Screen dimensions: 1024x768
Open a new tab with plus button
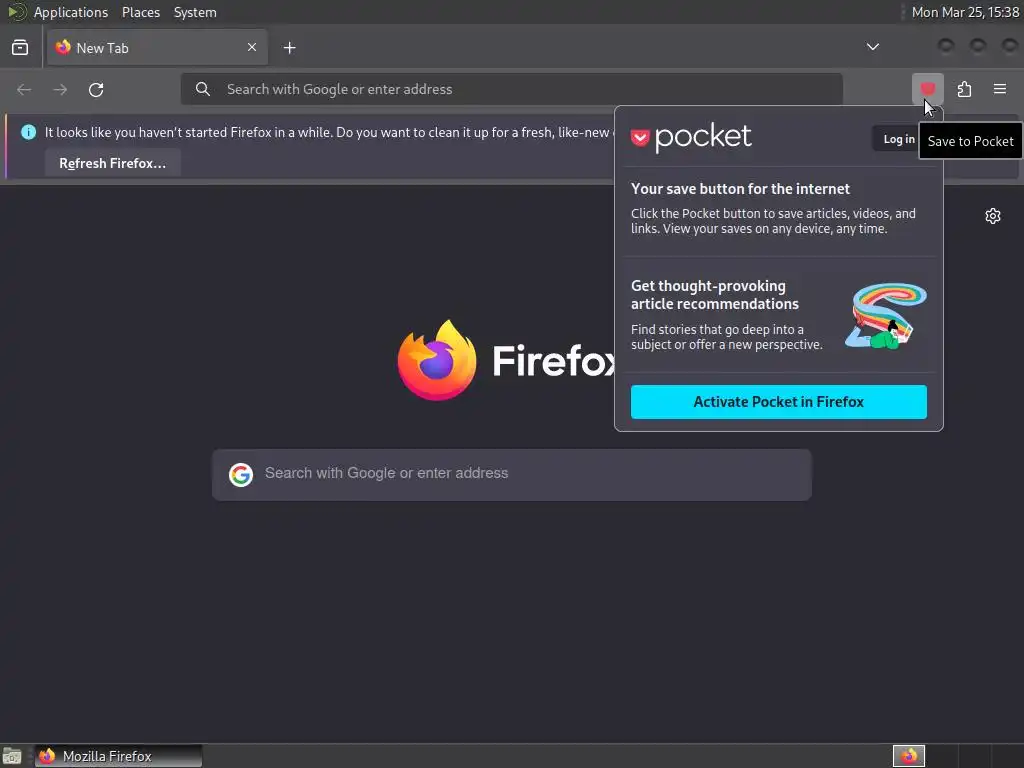point(289,48)
